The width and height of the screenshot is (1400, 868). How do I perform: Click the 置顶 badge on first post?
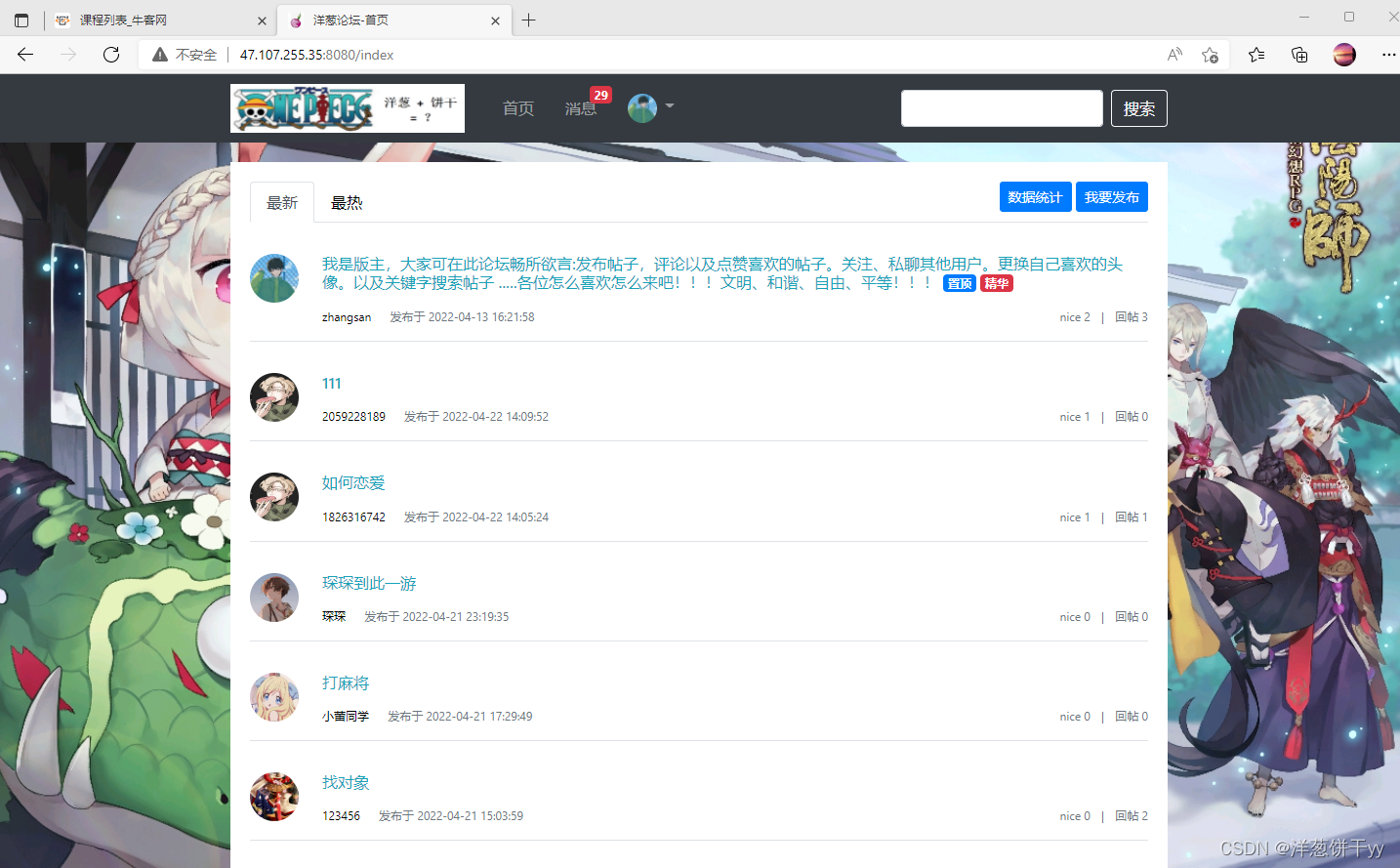(x=960, y=283)
